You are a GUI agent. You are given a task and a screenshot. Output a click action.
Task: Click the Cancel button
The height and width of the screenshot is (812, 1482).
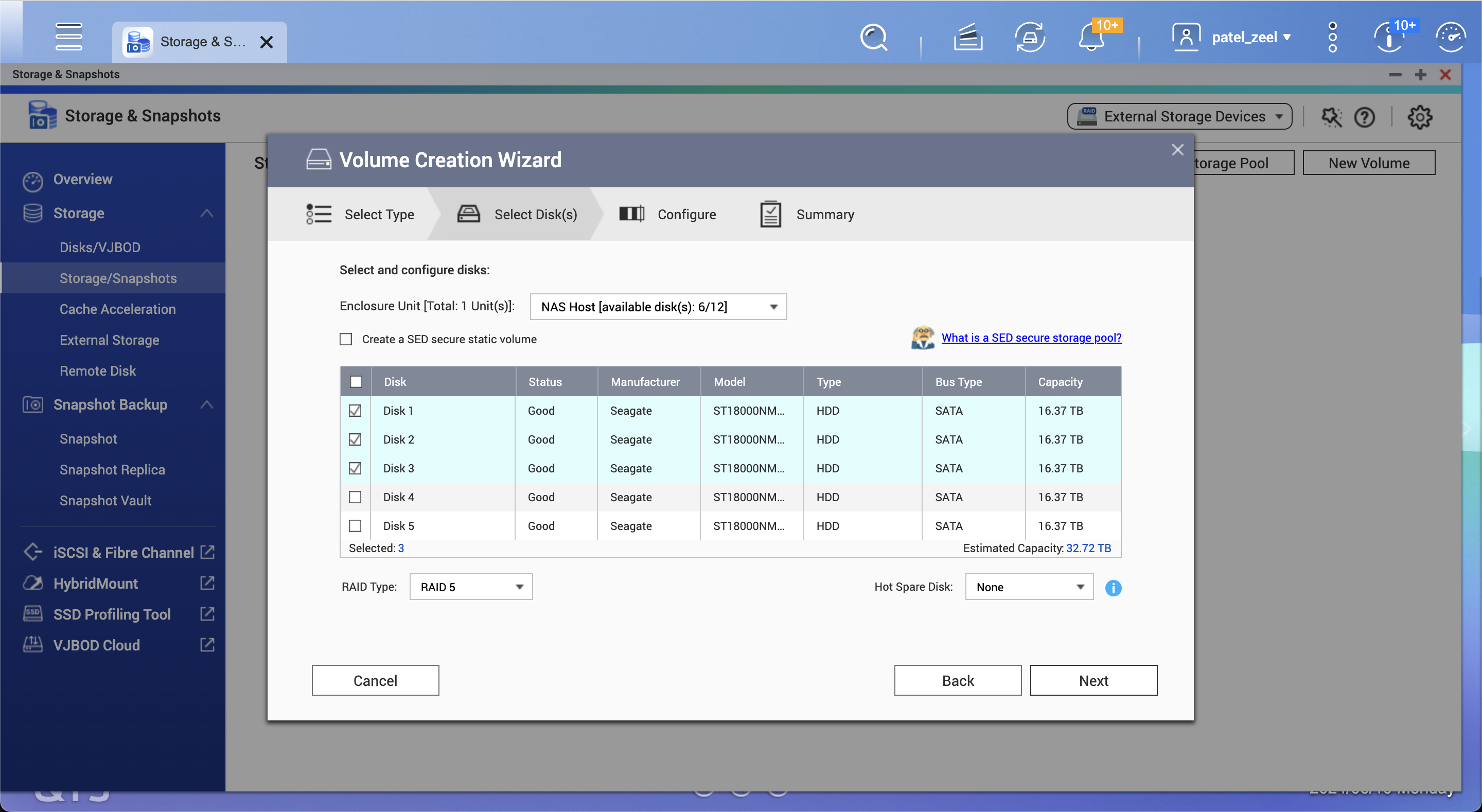tap(375, 680)
